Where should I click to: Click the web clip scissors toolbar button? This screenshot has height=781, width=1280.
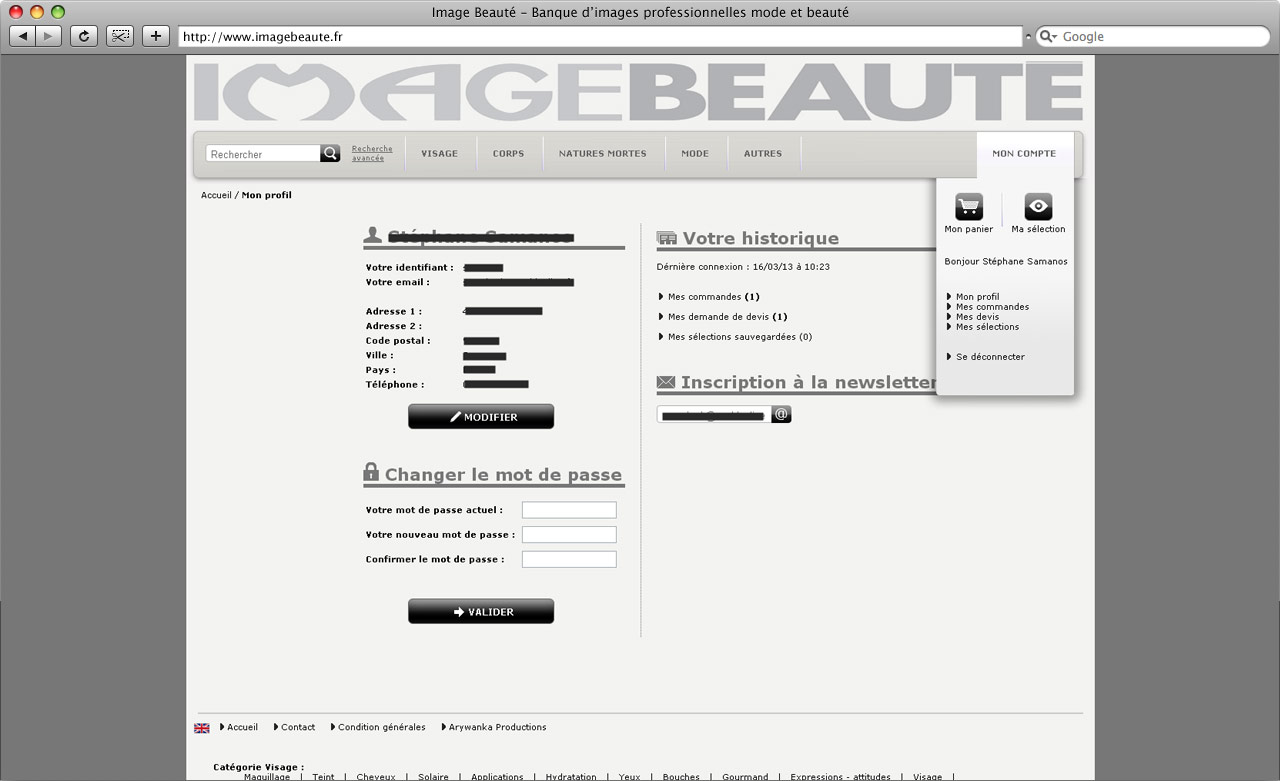point(120,36)
